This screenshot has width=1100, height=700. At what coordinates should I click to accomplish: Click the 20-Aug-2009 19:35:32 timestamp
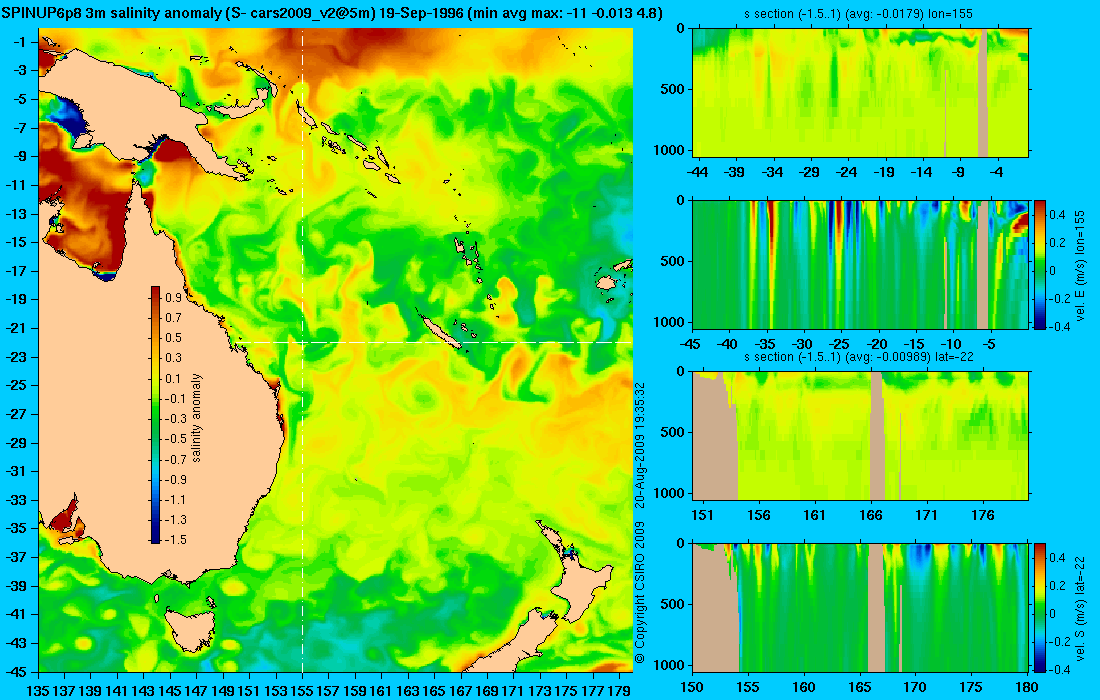click(639, 444)
